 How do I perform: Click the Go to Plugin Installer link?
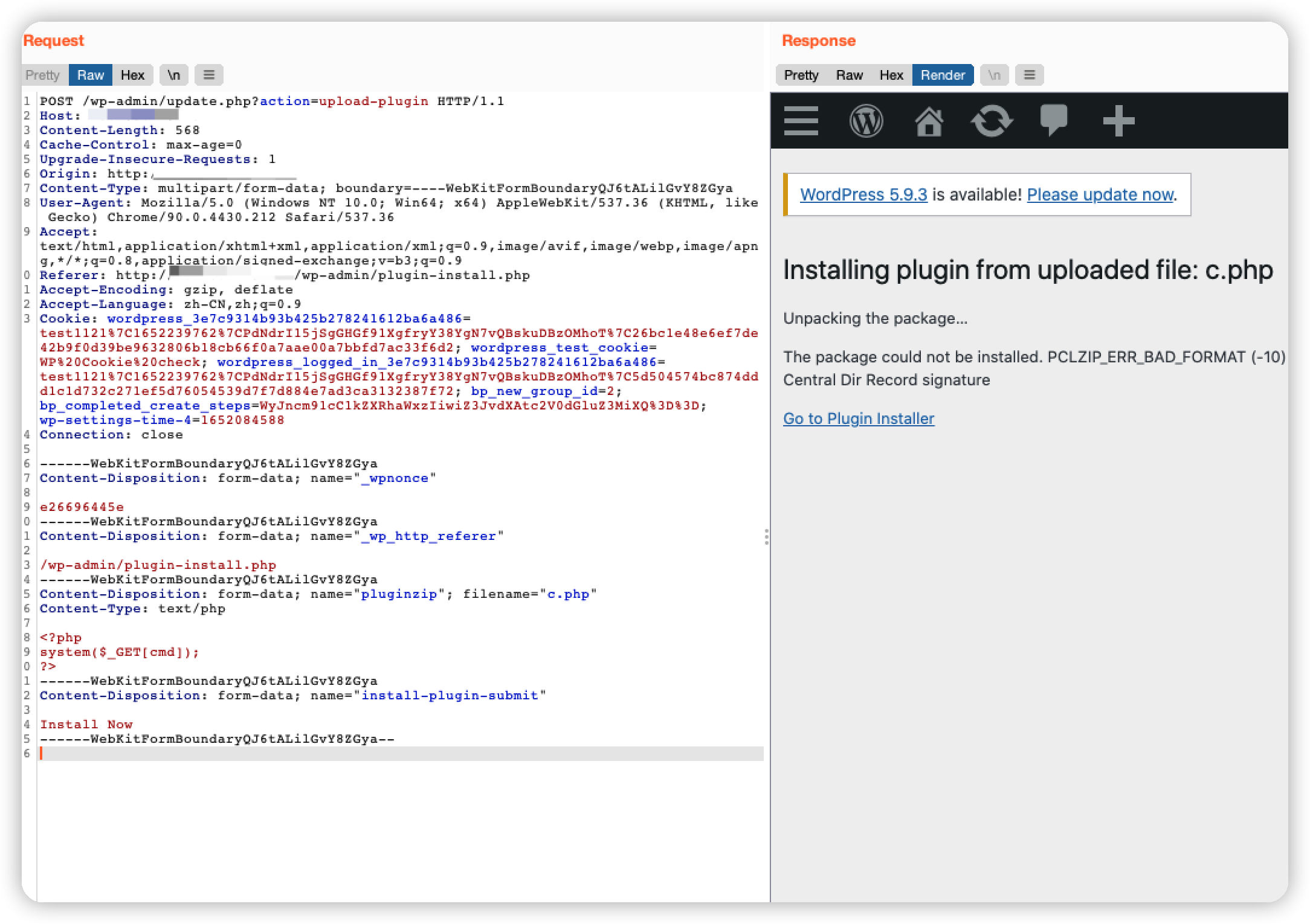[x=859, y=419]
